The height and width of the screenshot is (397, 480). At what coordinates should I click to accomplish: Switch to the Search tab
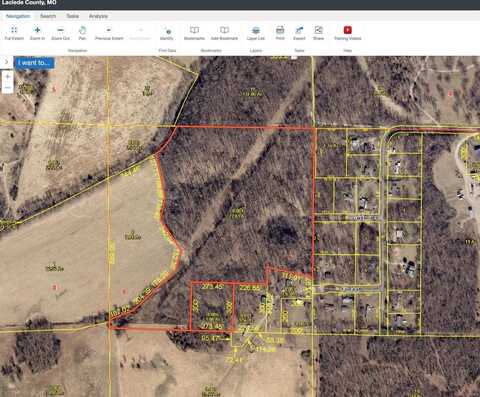pyautogui.click(x=48, y=16)
